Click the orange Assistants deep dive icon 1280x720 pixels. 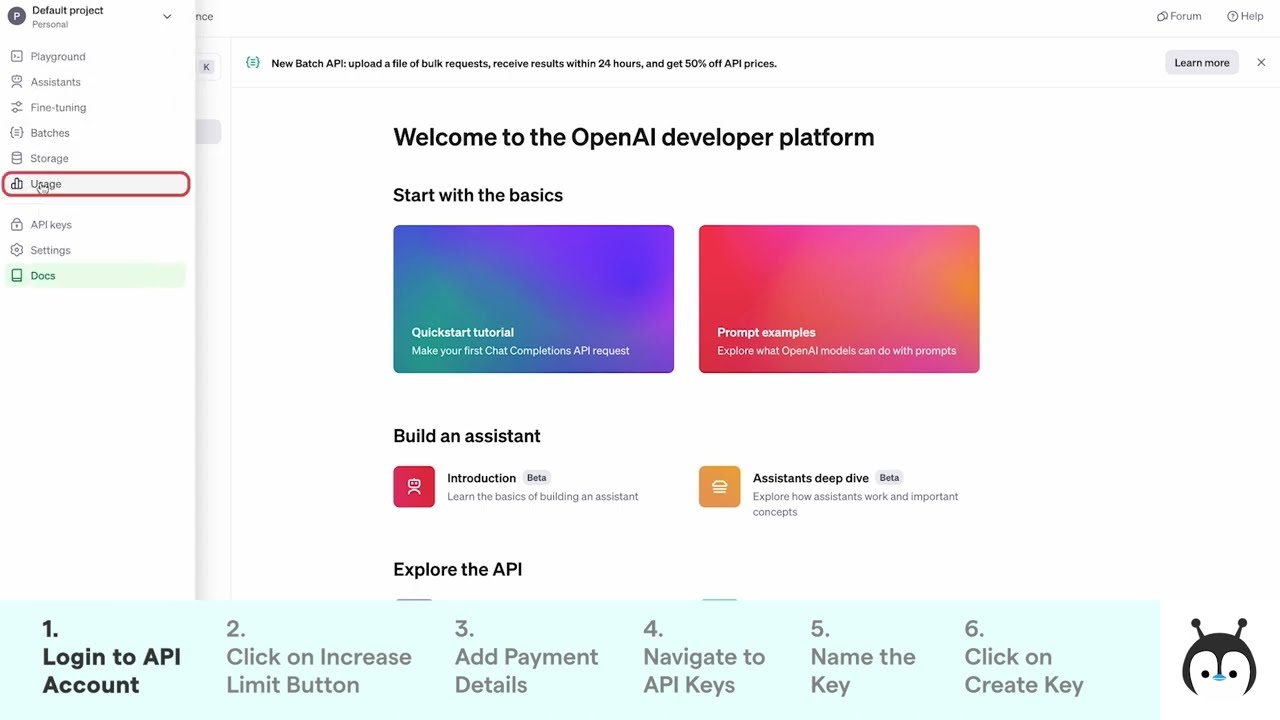pos(719,487)
